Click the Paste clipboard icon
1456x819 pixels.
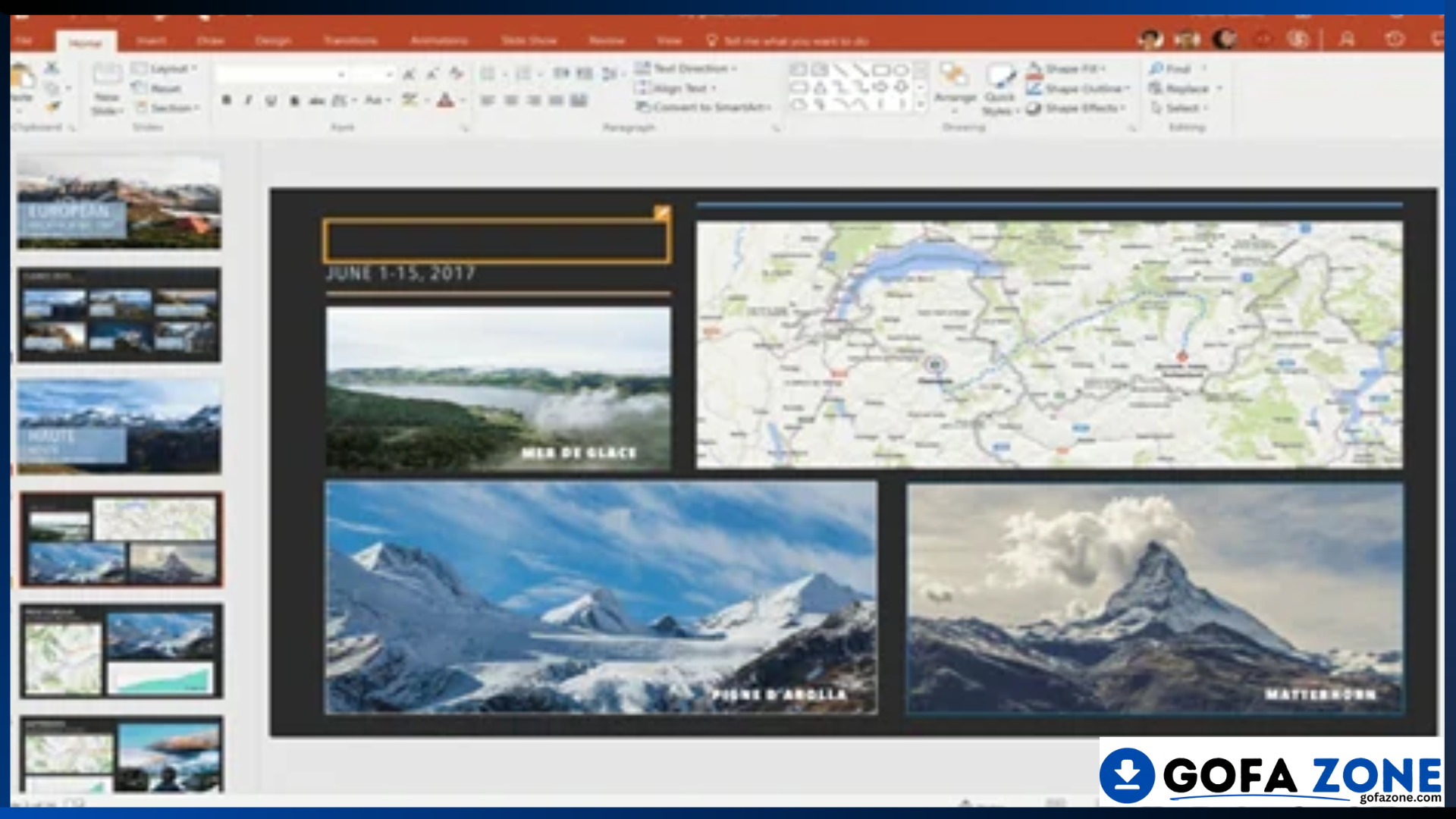(21, 77)
